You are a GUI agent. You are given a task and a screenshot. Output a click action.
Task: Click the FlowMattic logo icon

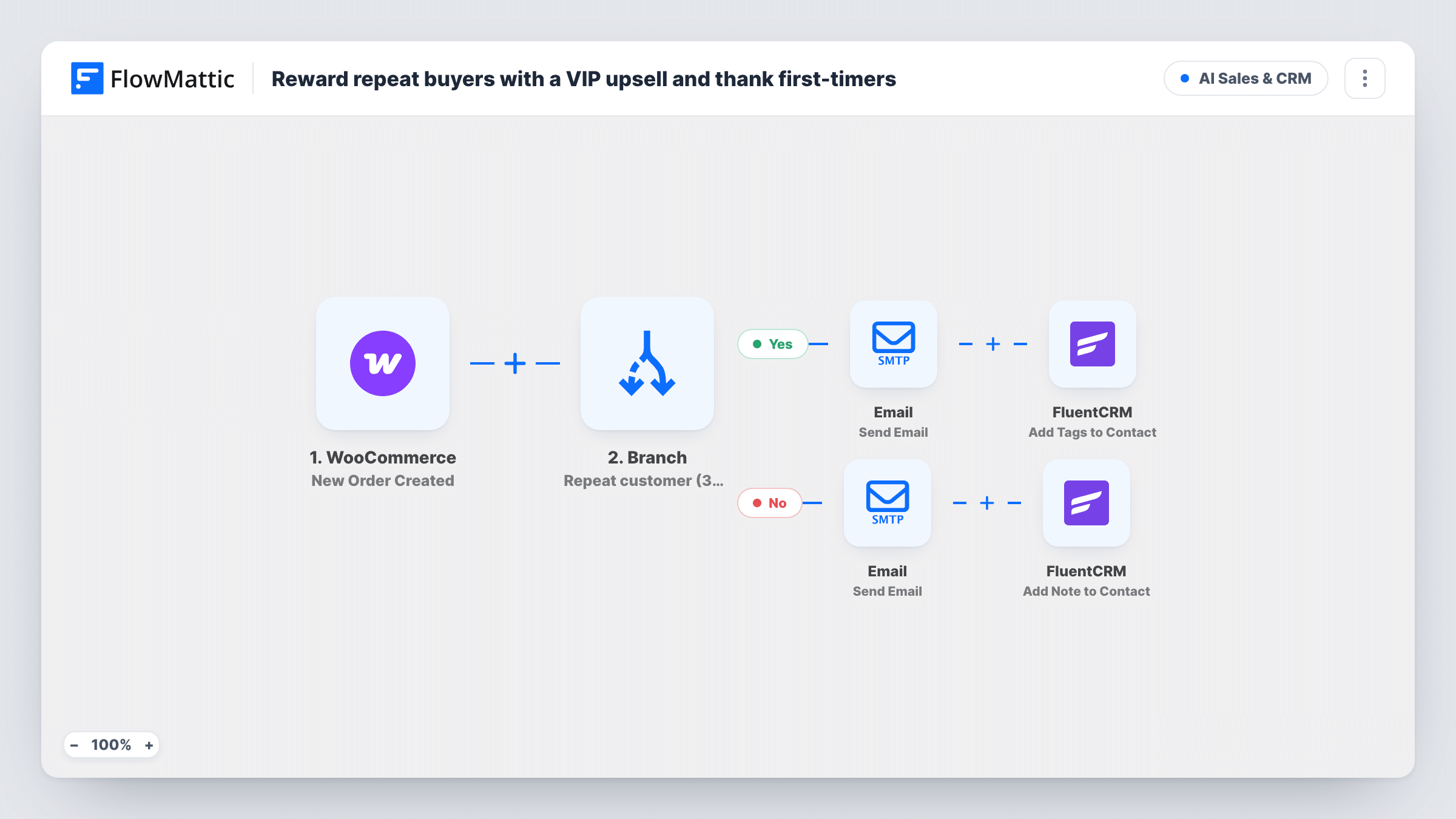point(87,78)
